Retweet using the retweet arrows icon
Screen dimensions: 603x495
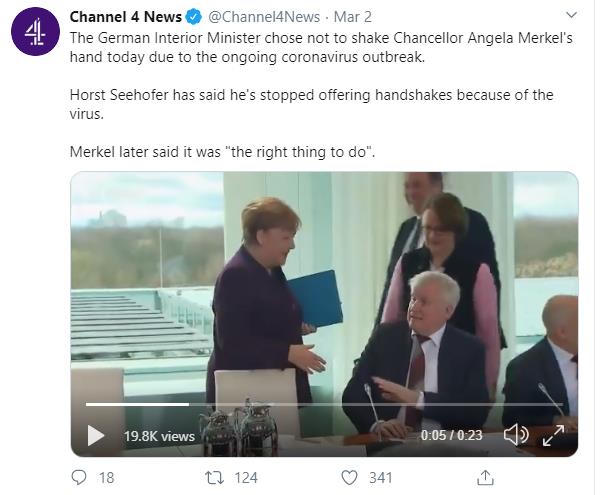point(212,477)
